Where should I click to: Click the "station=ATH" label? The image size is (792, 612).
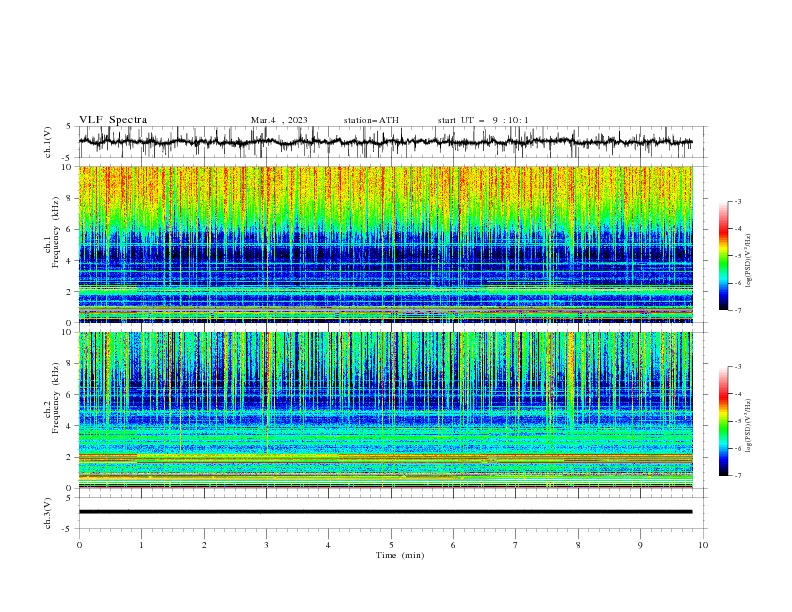coord(371,120)
